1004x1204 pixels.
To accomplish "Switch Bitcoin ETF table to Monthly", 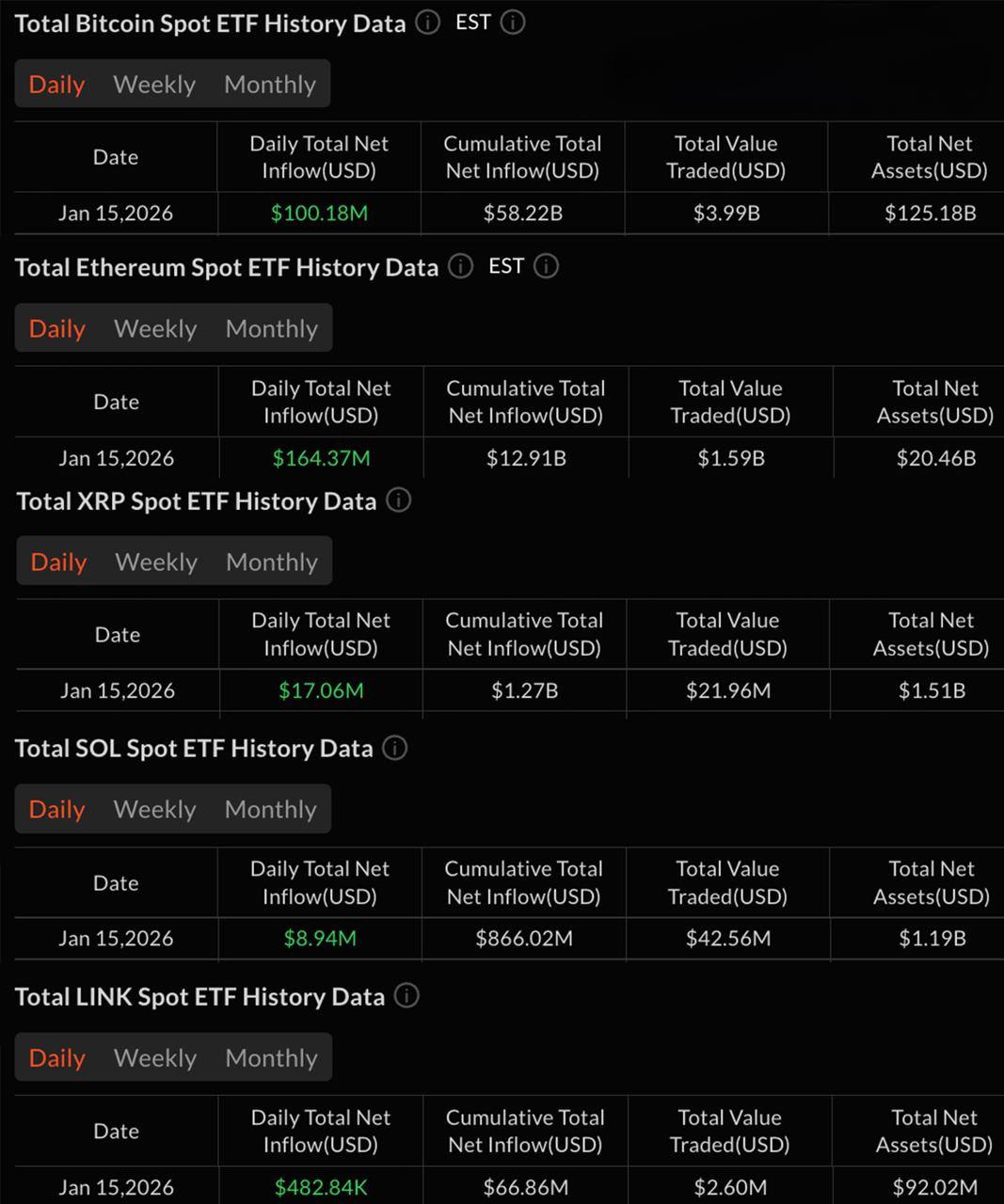I will pyautogui.click(x=270, y=85).
